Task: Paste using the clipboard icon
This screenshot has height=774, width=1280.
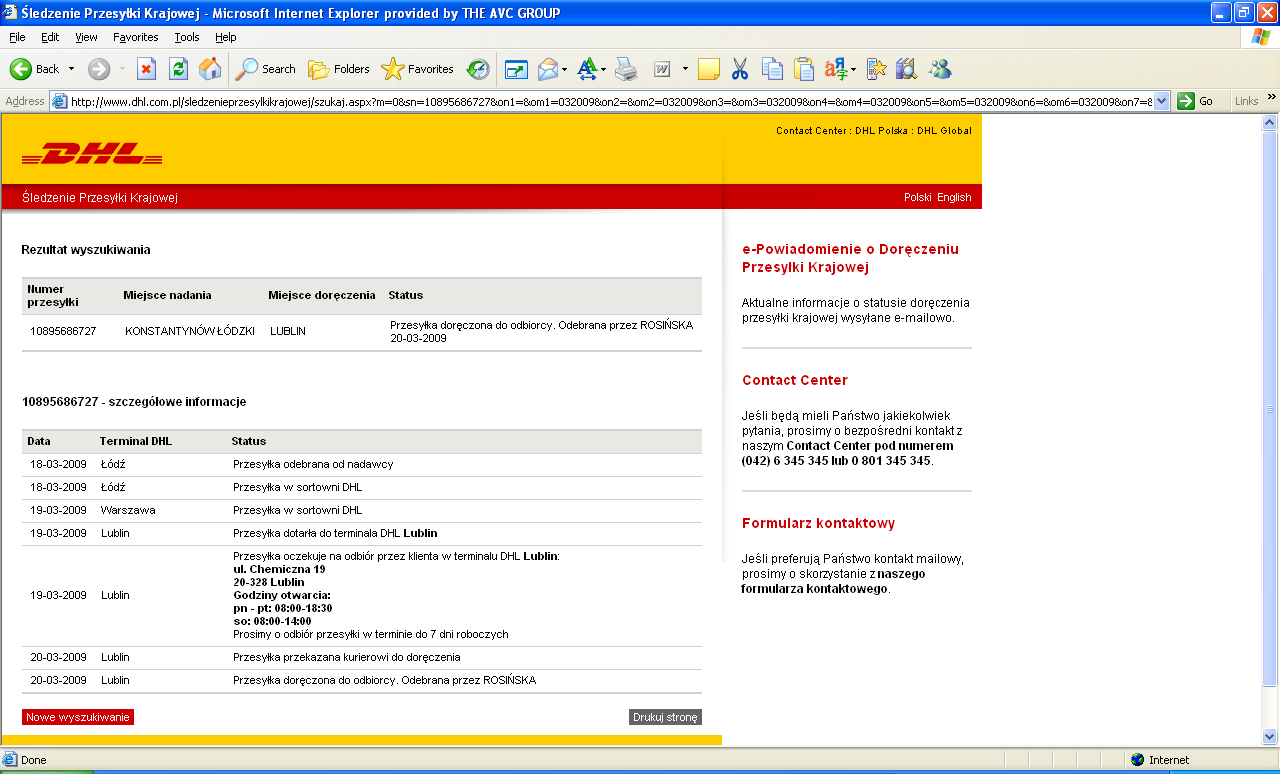Action: click(804, 69)
